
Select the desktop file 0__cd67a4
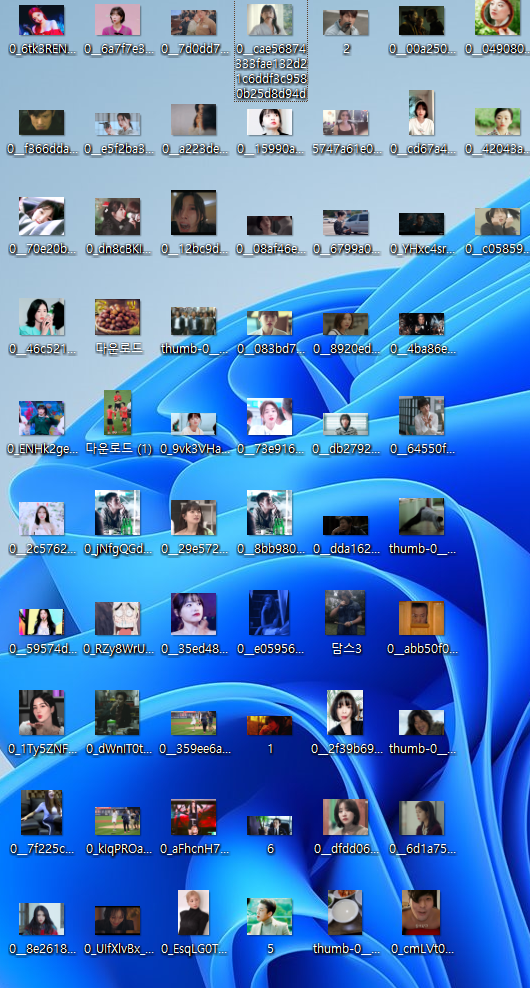click(422, 113)
